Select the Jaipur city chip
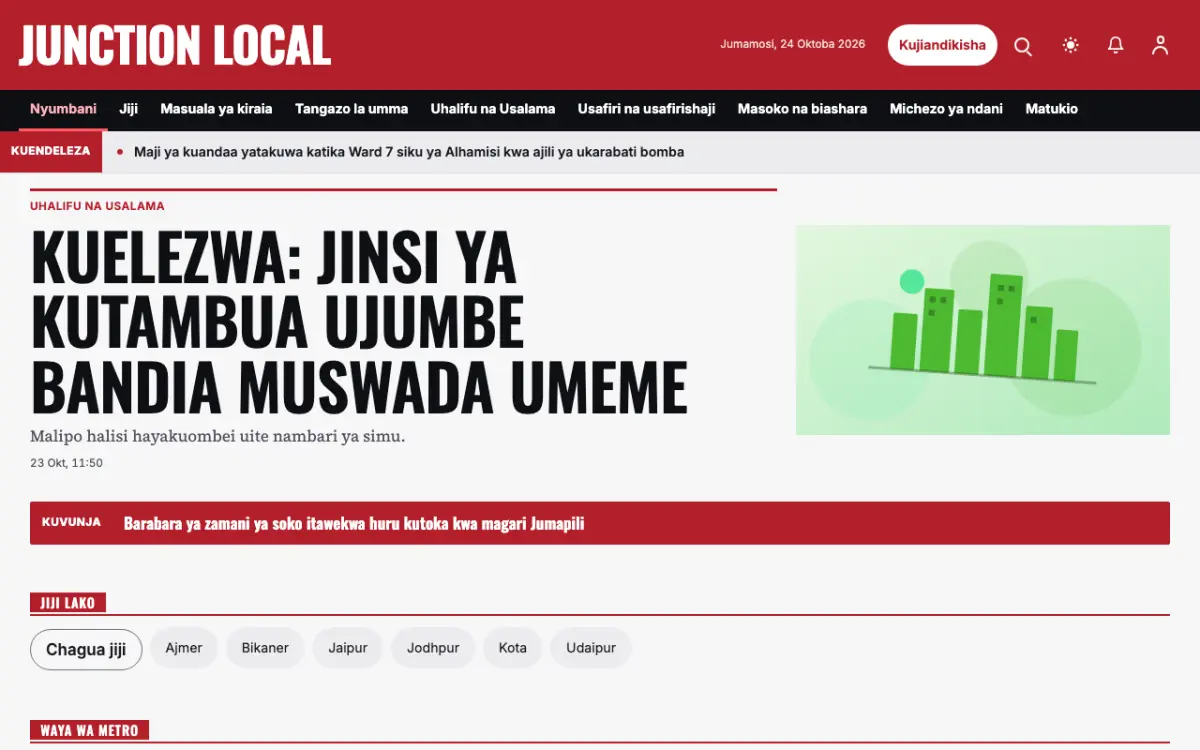 coord(348,648)
